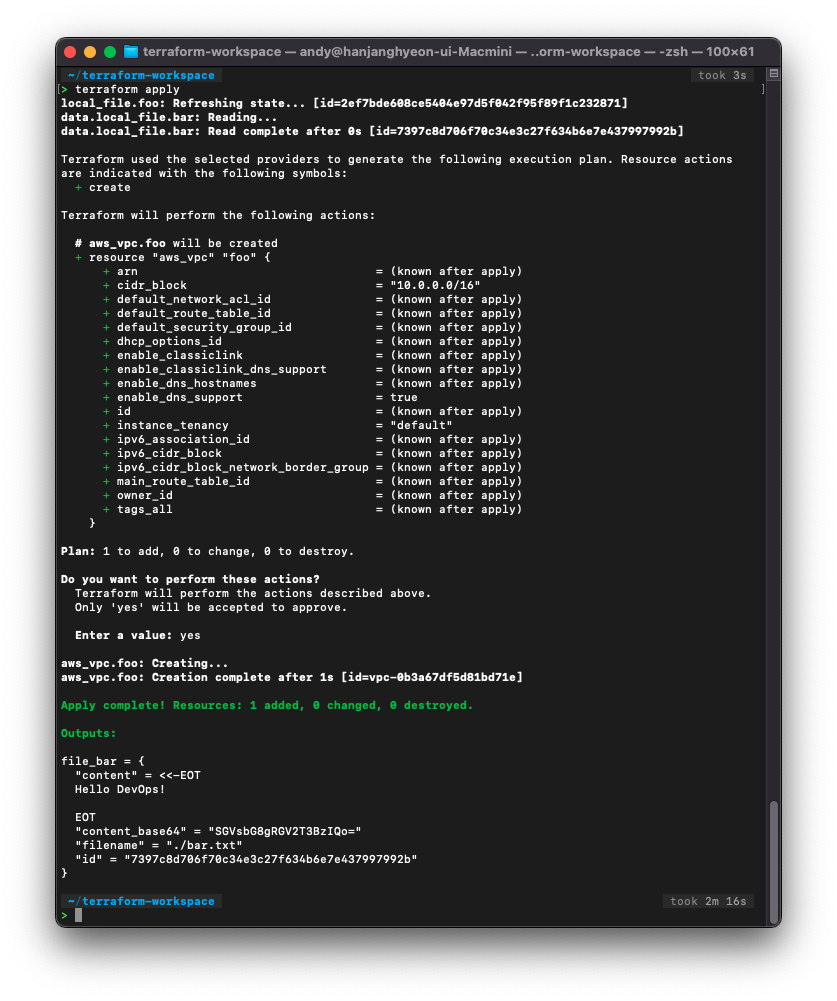Click the 'enable_classiclink' attribute

click(179, 356)
